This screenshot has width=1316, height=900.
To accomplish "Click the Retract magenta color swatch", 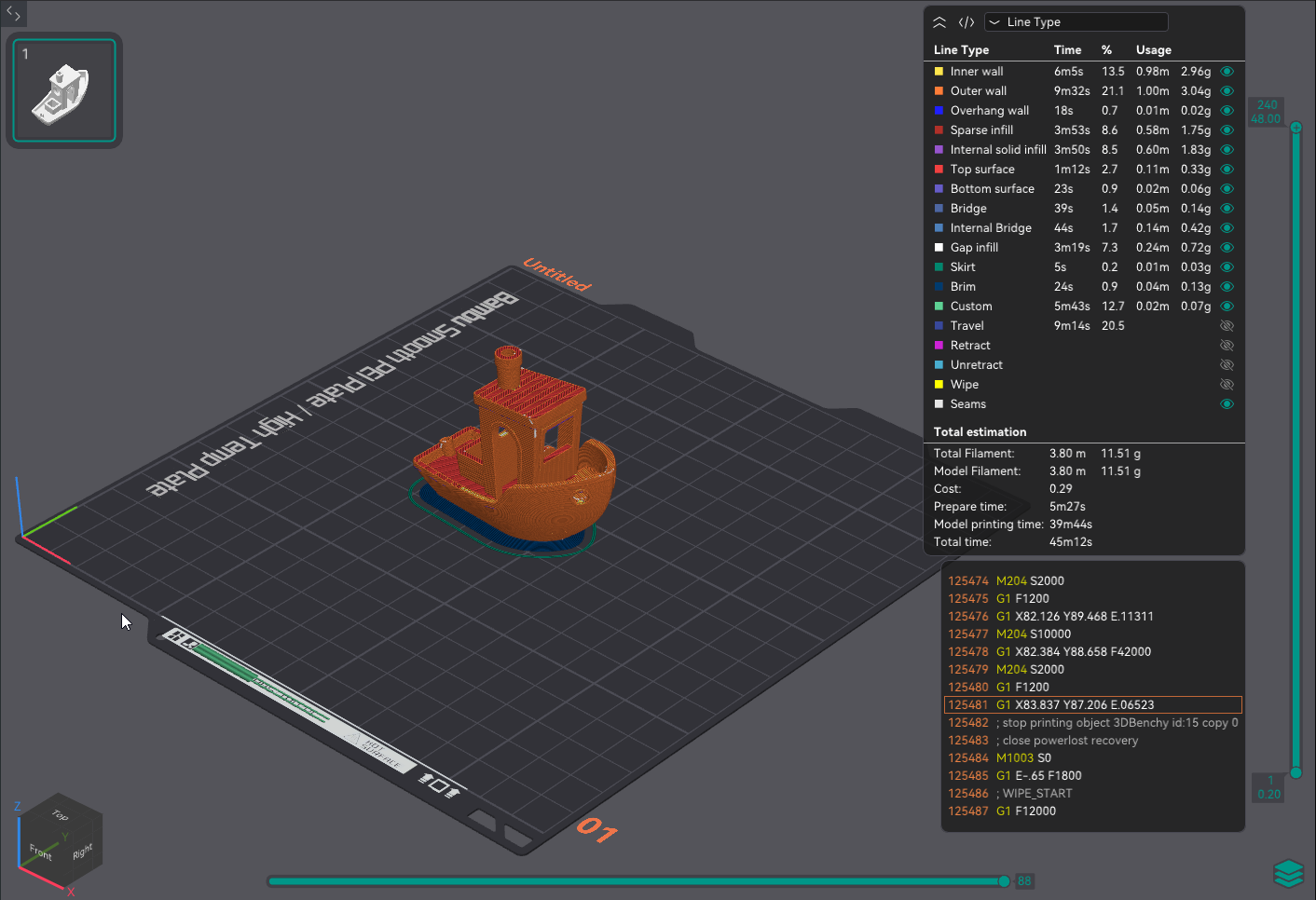I will tap(939, 346).
